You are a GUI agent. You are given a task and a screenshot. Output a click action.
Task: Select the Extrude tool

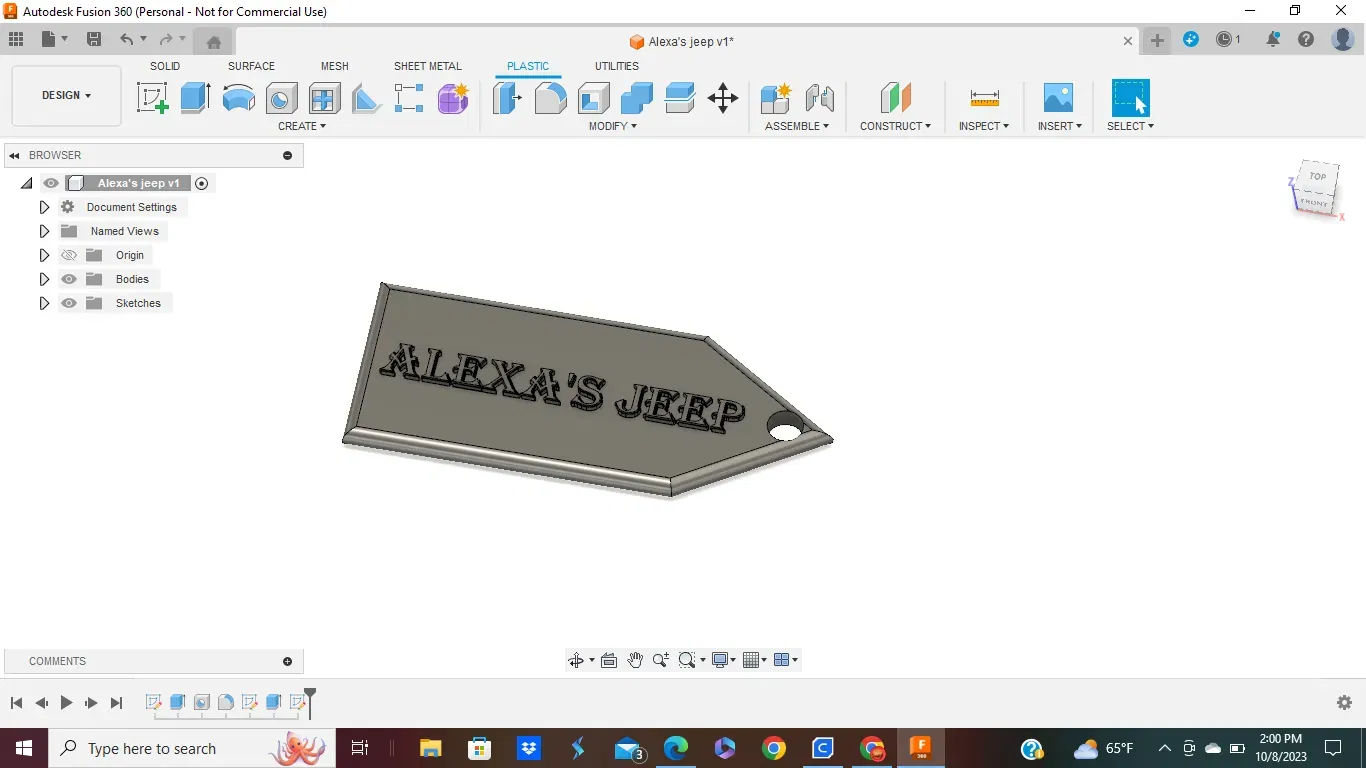(195, 98)
